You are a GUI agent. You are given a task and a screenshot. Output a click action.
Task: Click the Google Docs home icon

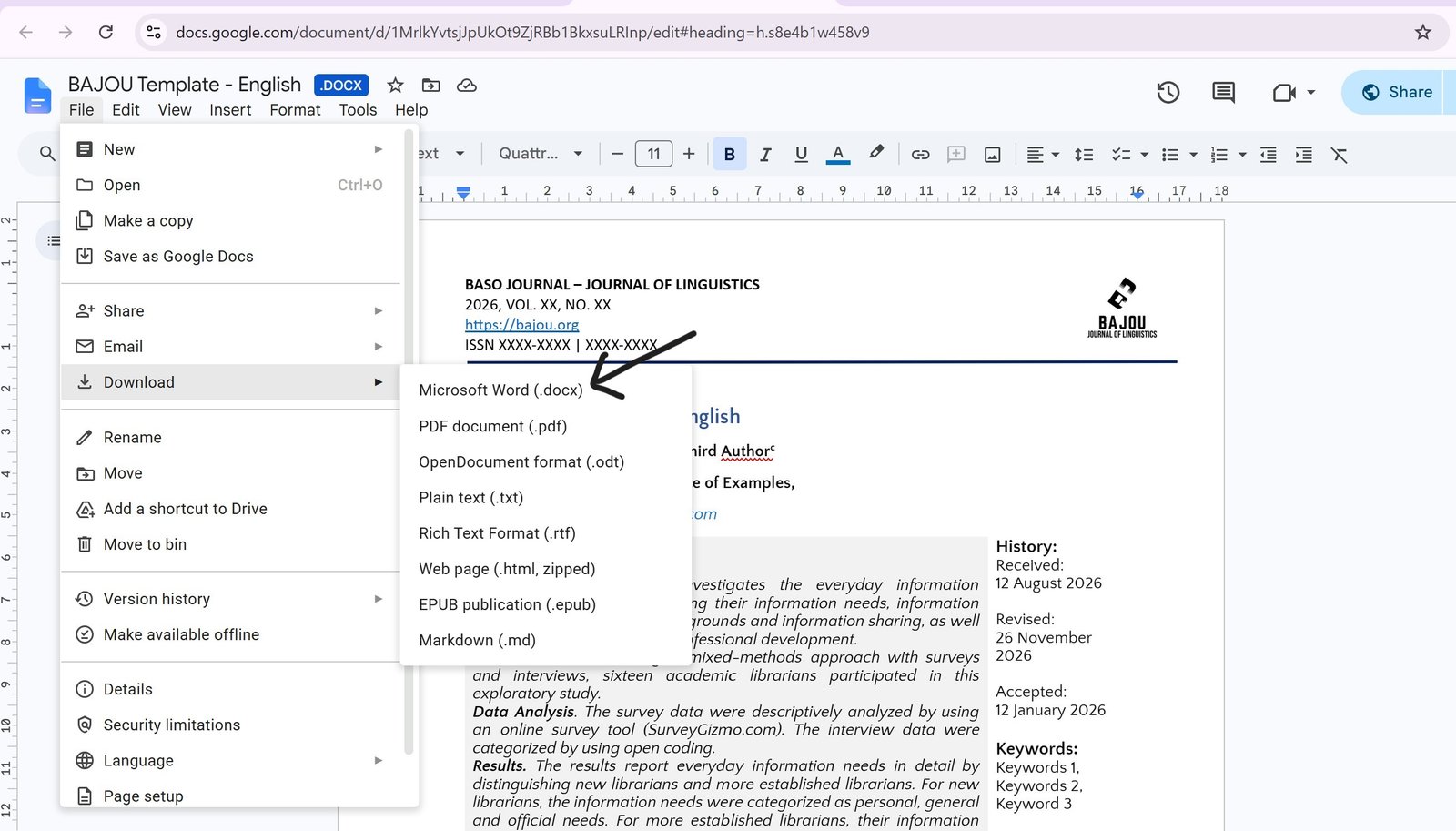pyautogui.click(x=37, y=96)
